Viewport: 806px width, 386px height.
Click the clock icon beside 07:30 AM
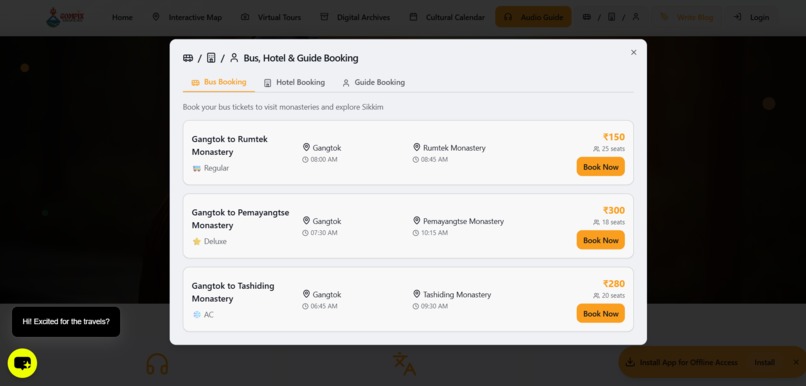306,233
